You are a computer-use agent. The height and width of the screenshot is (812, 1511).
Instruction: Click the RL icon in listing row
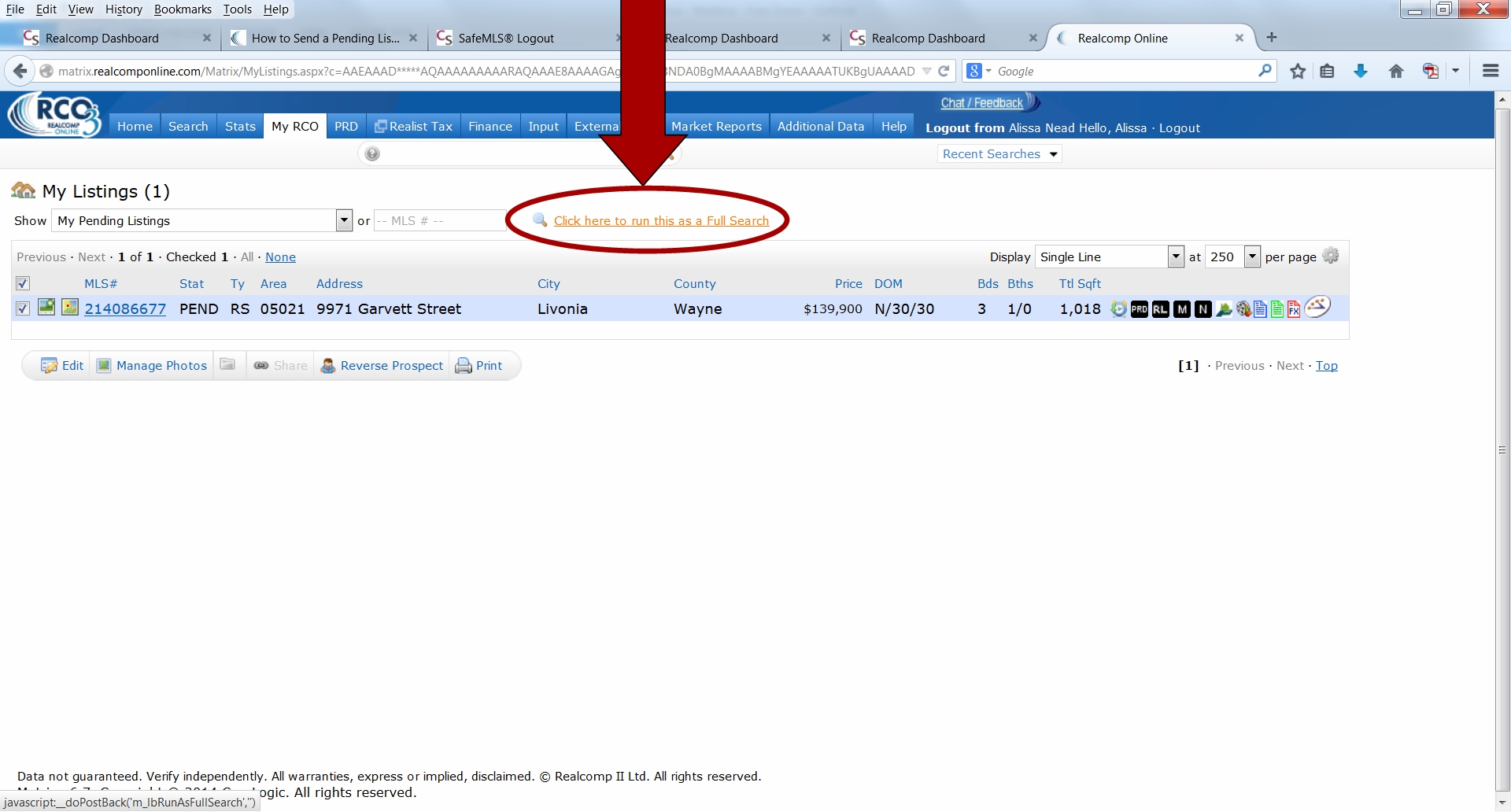[x=1160, y=309]
